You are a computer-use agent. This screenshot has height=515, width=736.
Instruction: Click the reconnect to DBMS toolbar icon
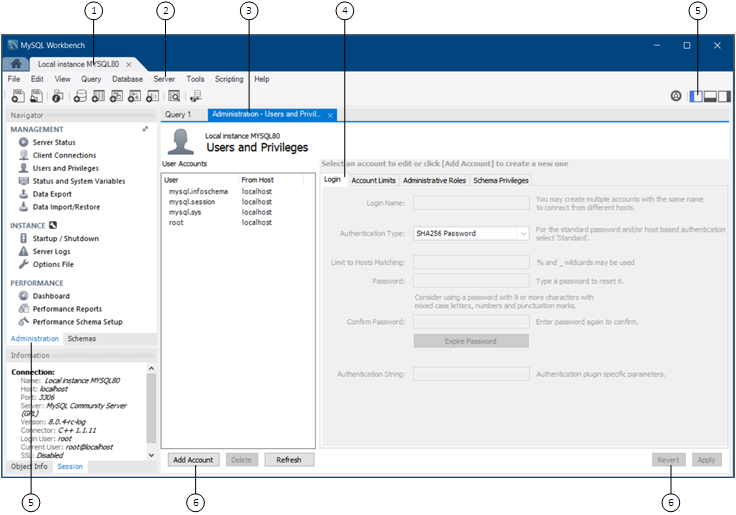(195, 96)
